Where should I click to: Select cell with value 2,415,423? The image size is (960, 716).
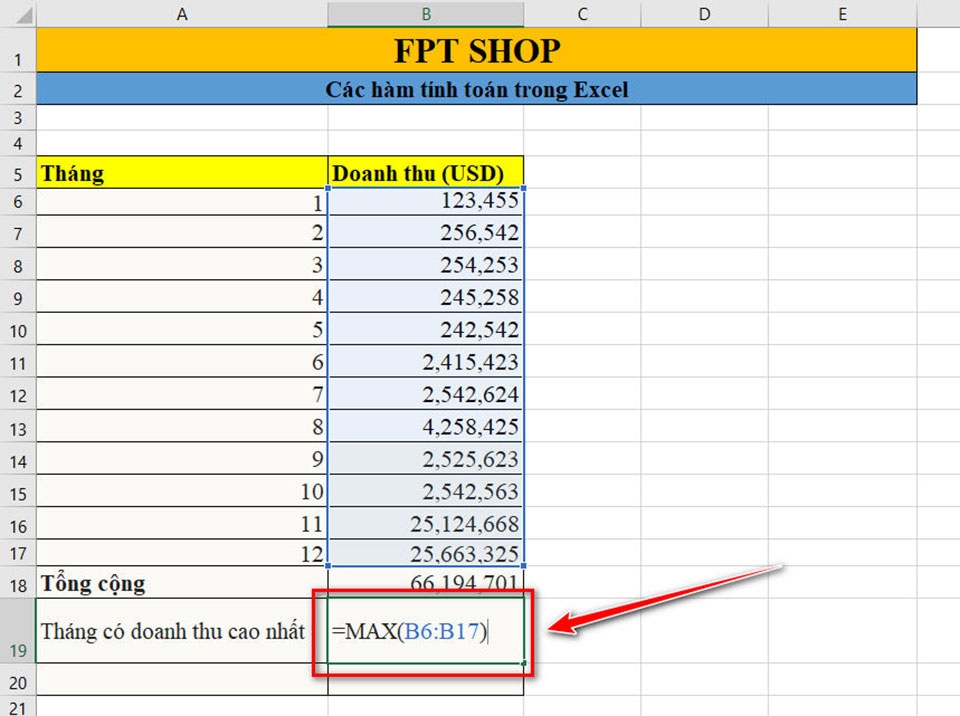(426, 361)
